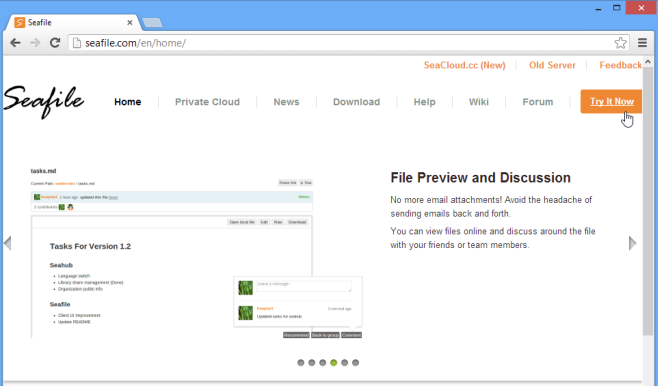The image size is (658, 386).
Task: Click the vertical scrollbar up arrow
Action: [648, 62]
